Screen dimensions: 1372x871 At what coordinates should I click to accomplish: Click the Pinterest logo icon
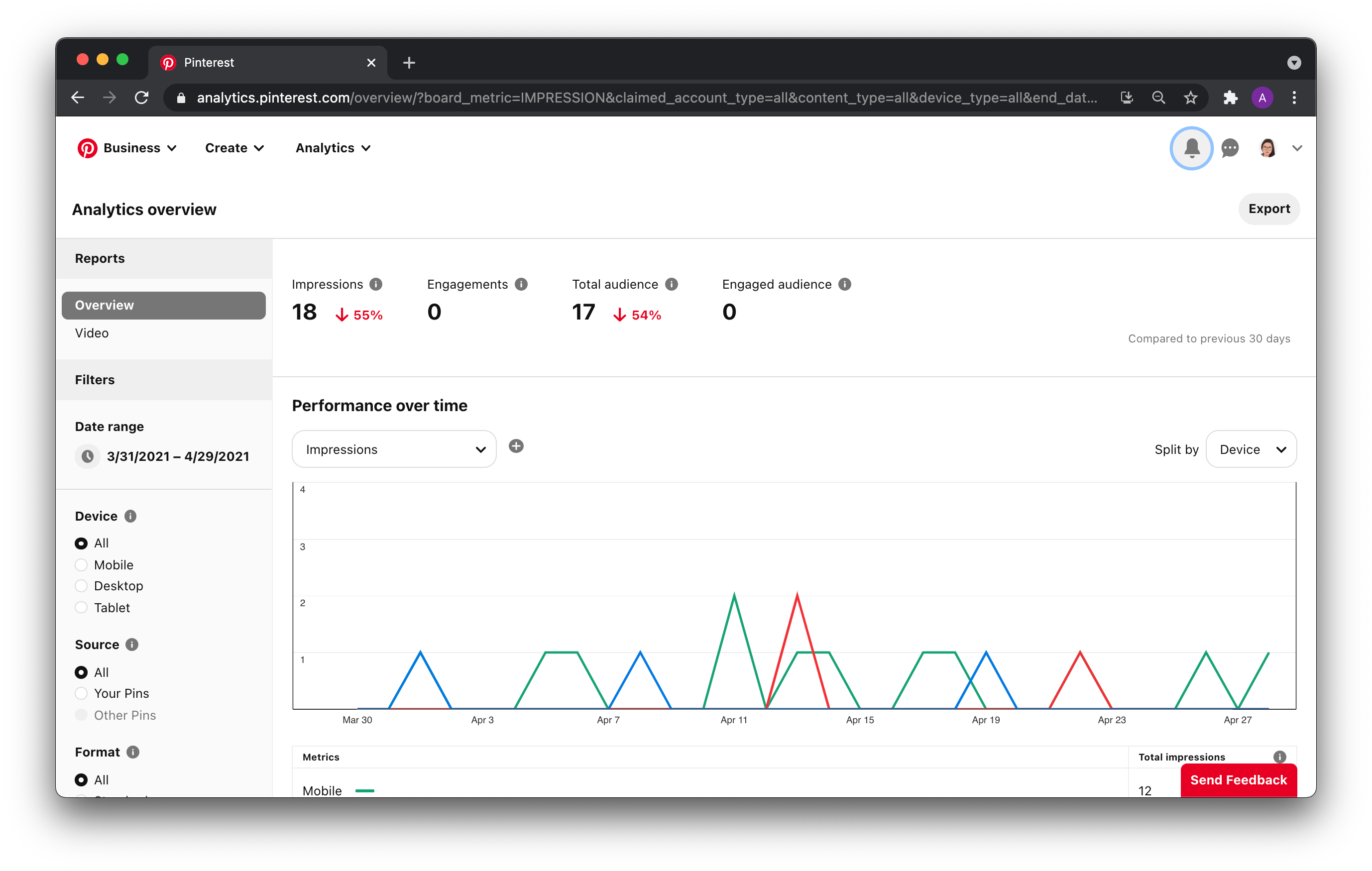87,148
